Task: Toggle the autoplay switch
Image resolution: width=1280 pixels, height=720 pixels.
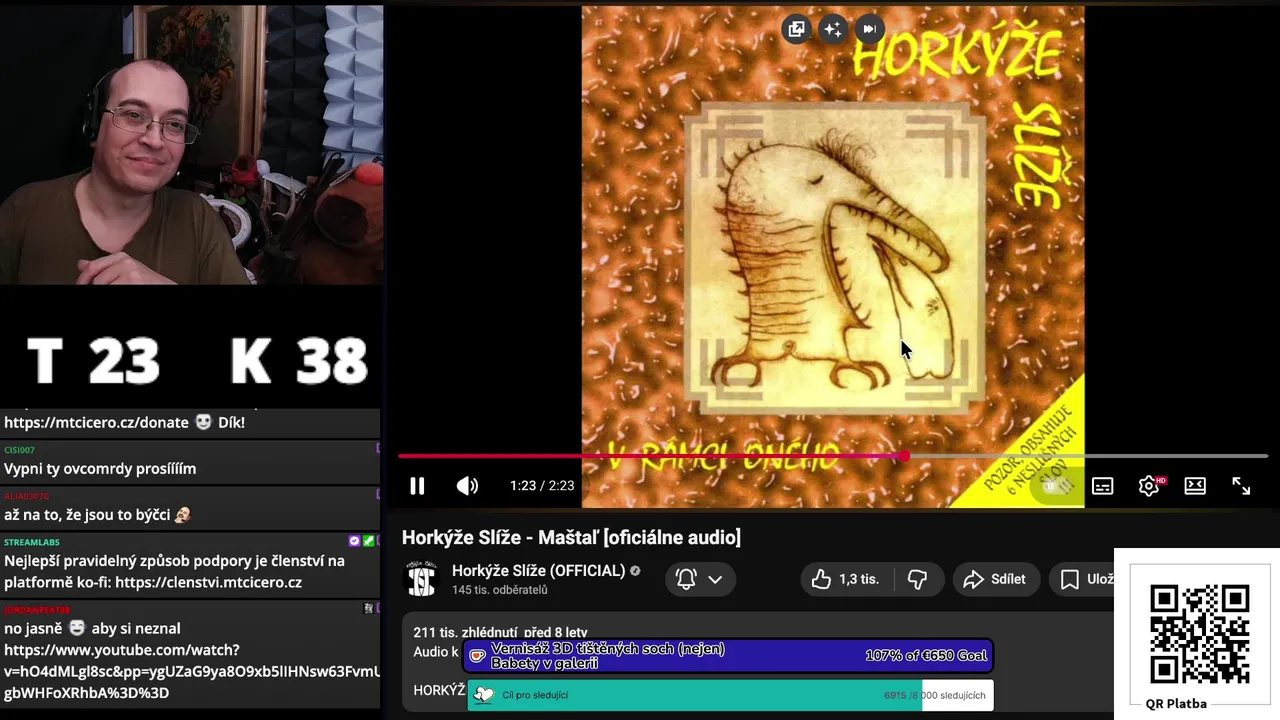Action: 1056,486
